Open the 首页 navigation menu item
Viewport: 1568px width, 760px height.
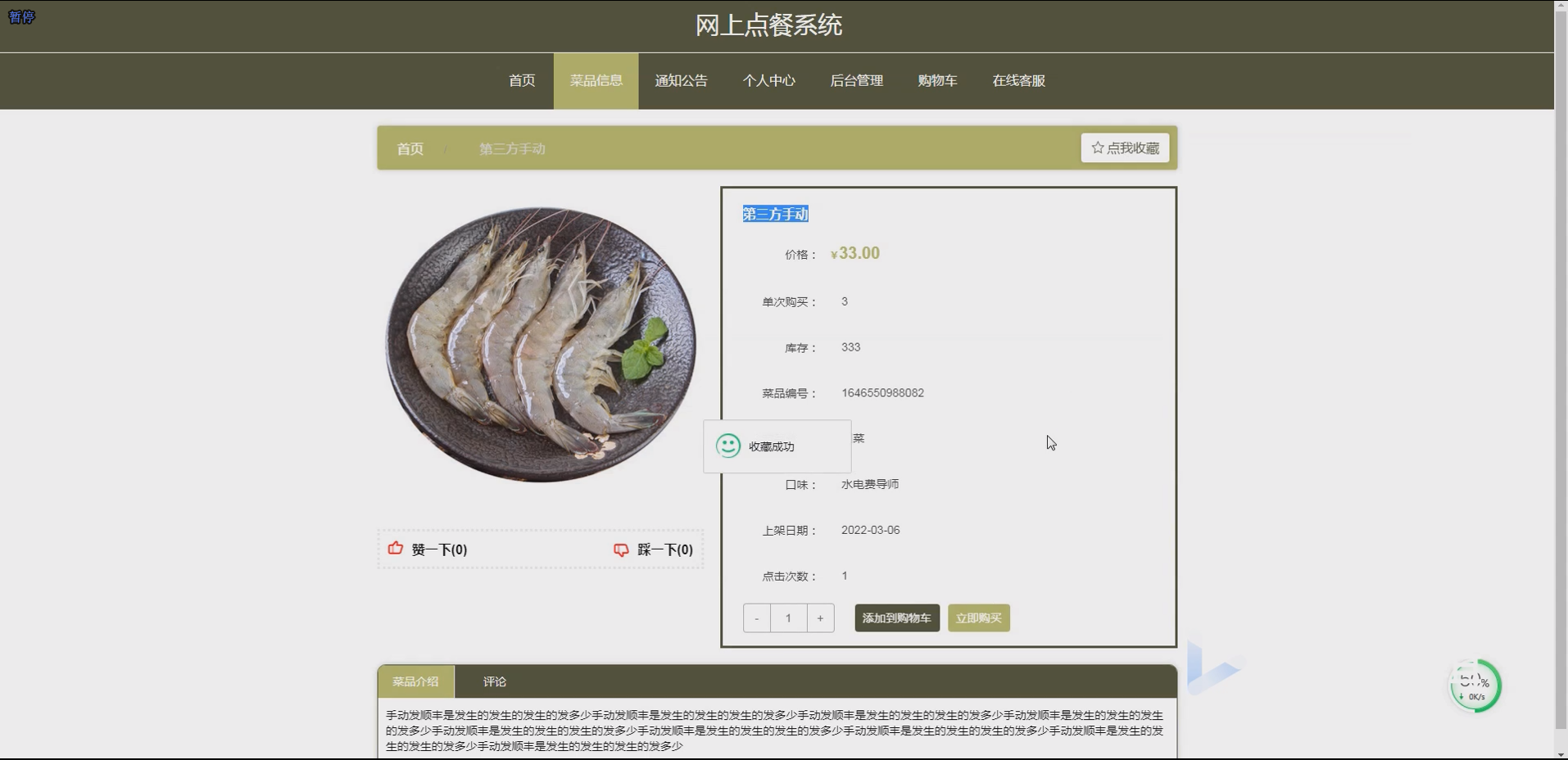[522, 80]
